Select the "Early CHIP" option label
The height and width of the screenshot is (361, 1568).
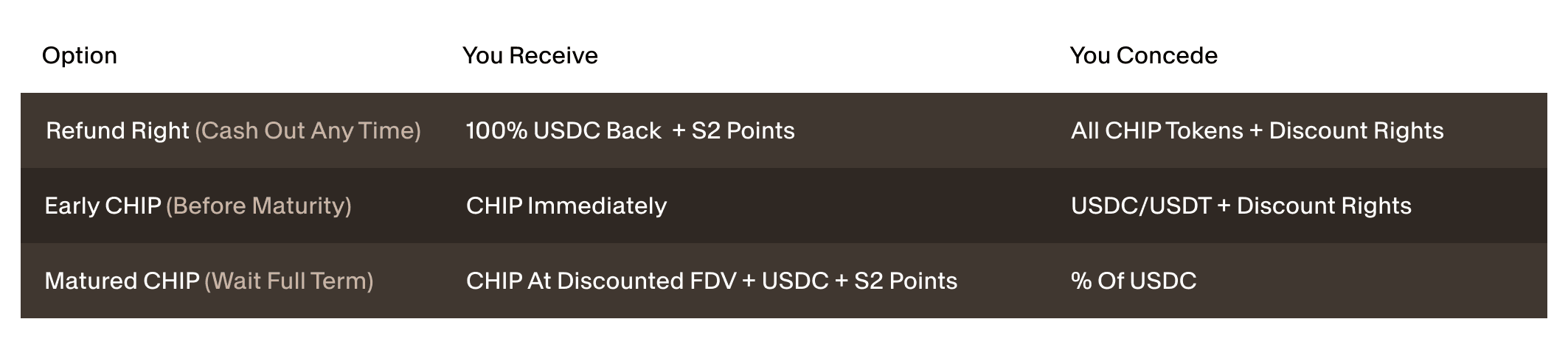coord(103,206)
